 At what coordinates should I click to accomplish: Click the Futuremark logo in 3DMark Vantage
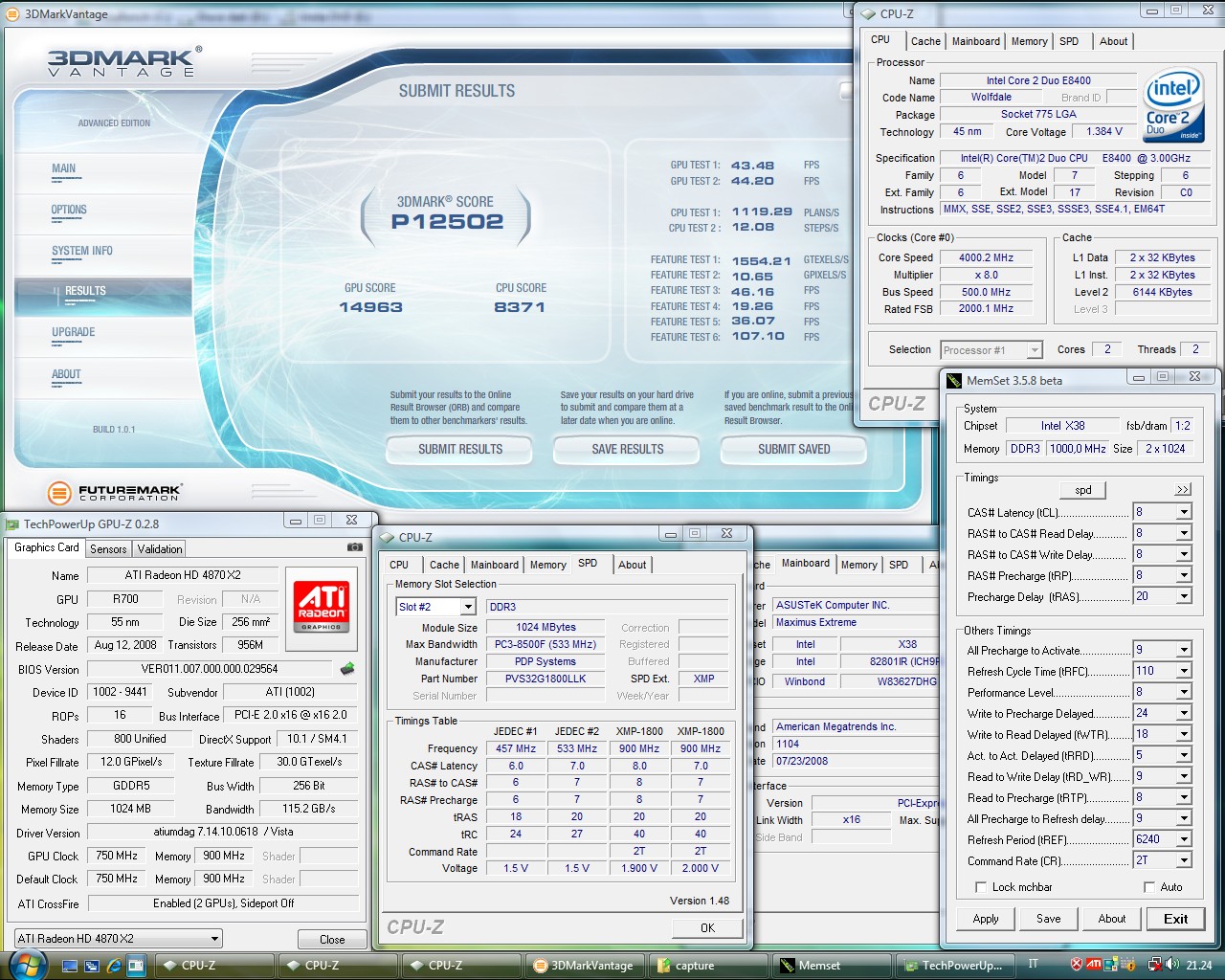click(115, 493)
